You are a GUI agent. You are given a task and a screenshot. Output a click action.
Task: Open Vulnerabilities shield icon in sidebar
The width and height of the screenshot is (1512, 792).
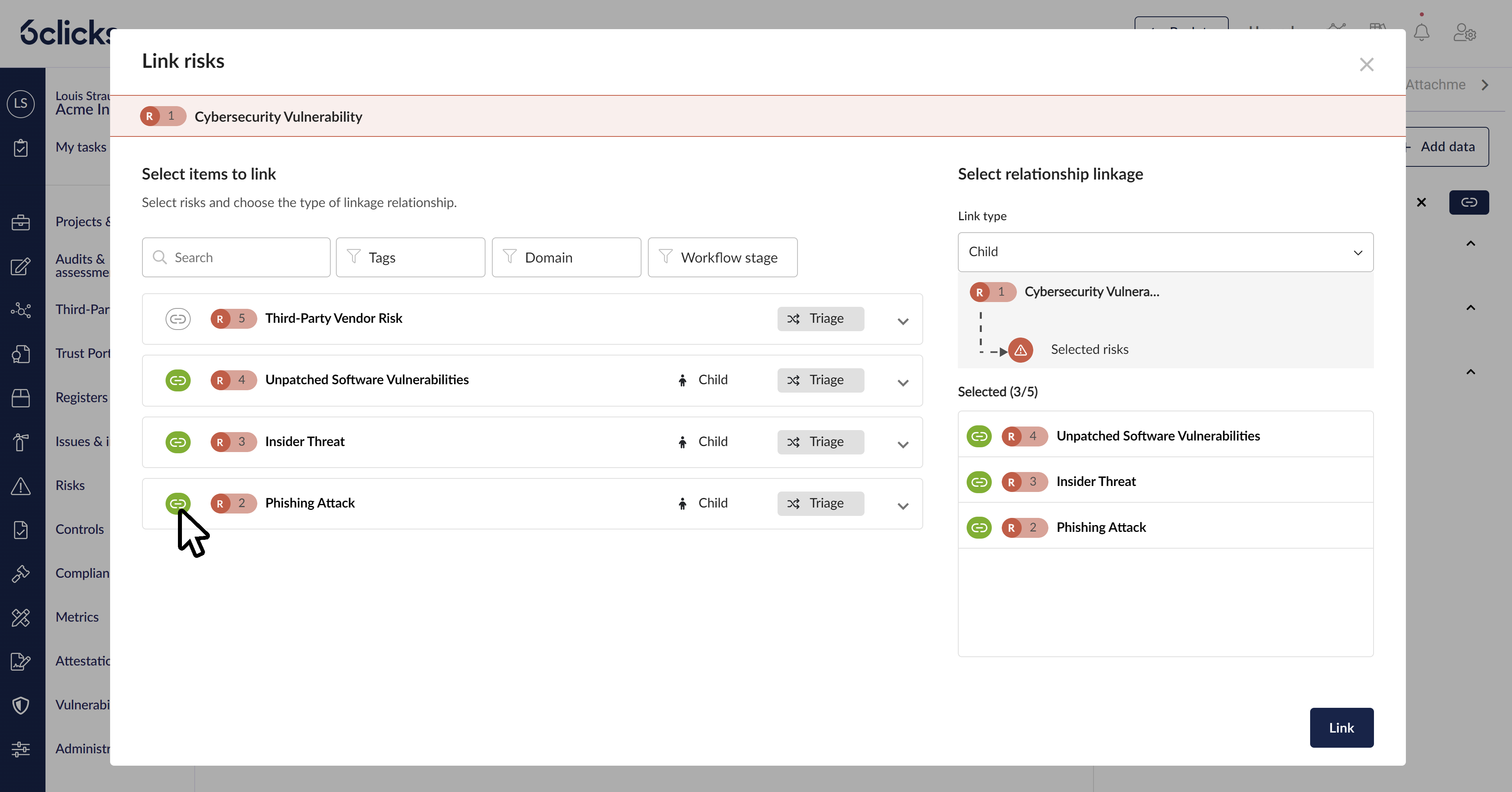[x=20, y=705]
